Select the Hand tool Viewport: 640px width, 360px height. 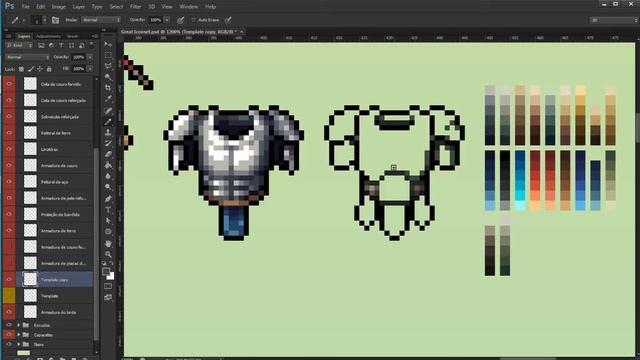click(x=108, y=243)
